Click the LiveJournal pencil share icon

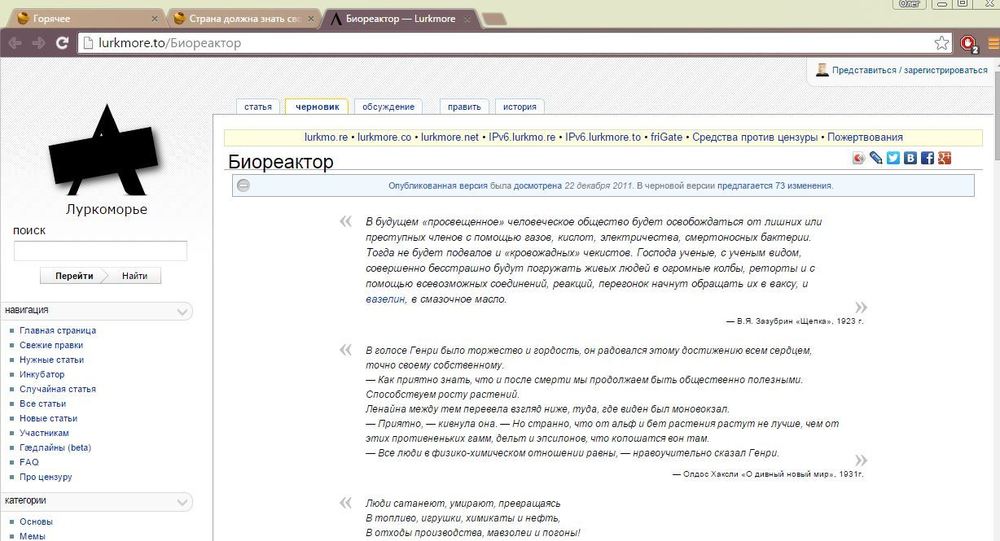click(876, 158)
